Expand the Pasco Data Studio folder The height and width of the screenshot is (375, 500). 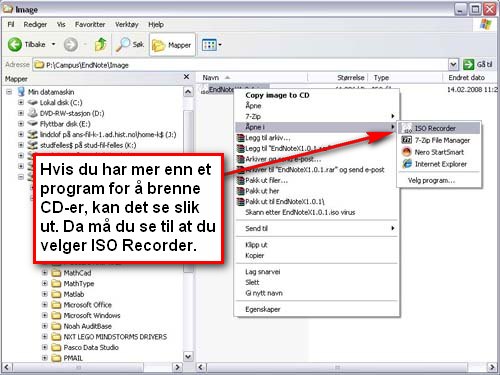coord(44,347)
